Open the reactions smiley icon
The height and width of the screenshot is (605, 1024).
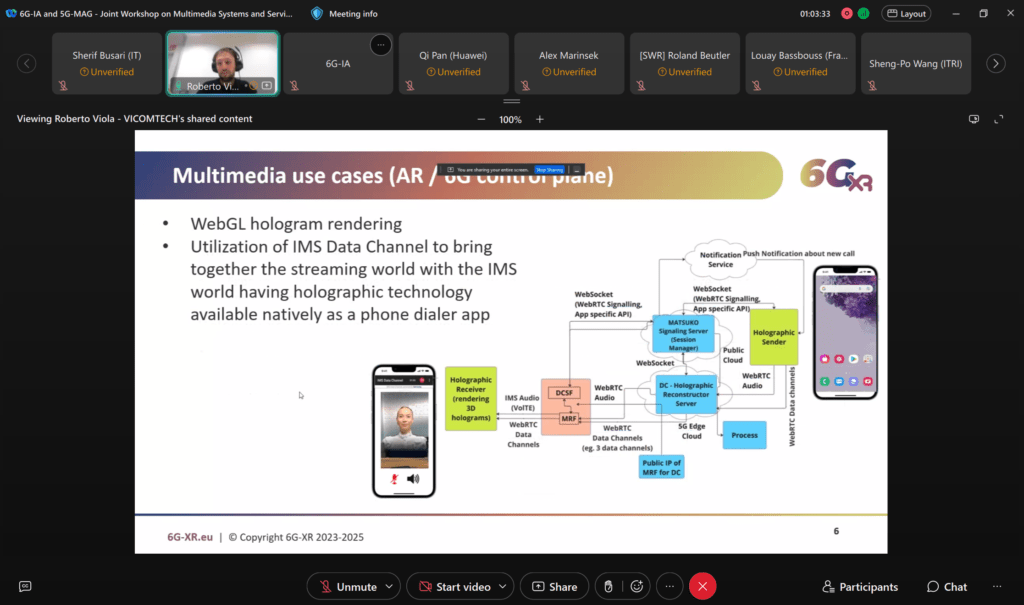pyautogui.click(x=636, y=587)
